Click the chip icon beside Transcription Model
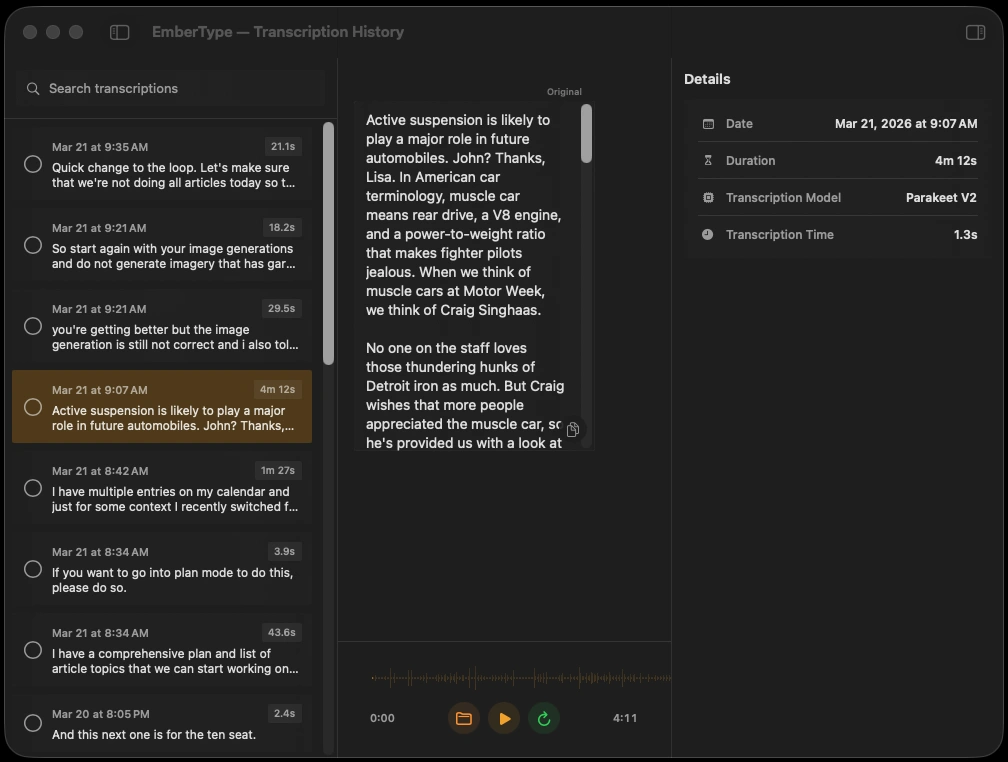Viewport: 1008px width, 762px height. (x=708, y=198)
